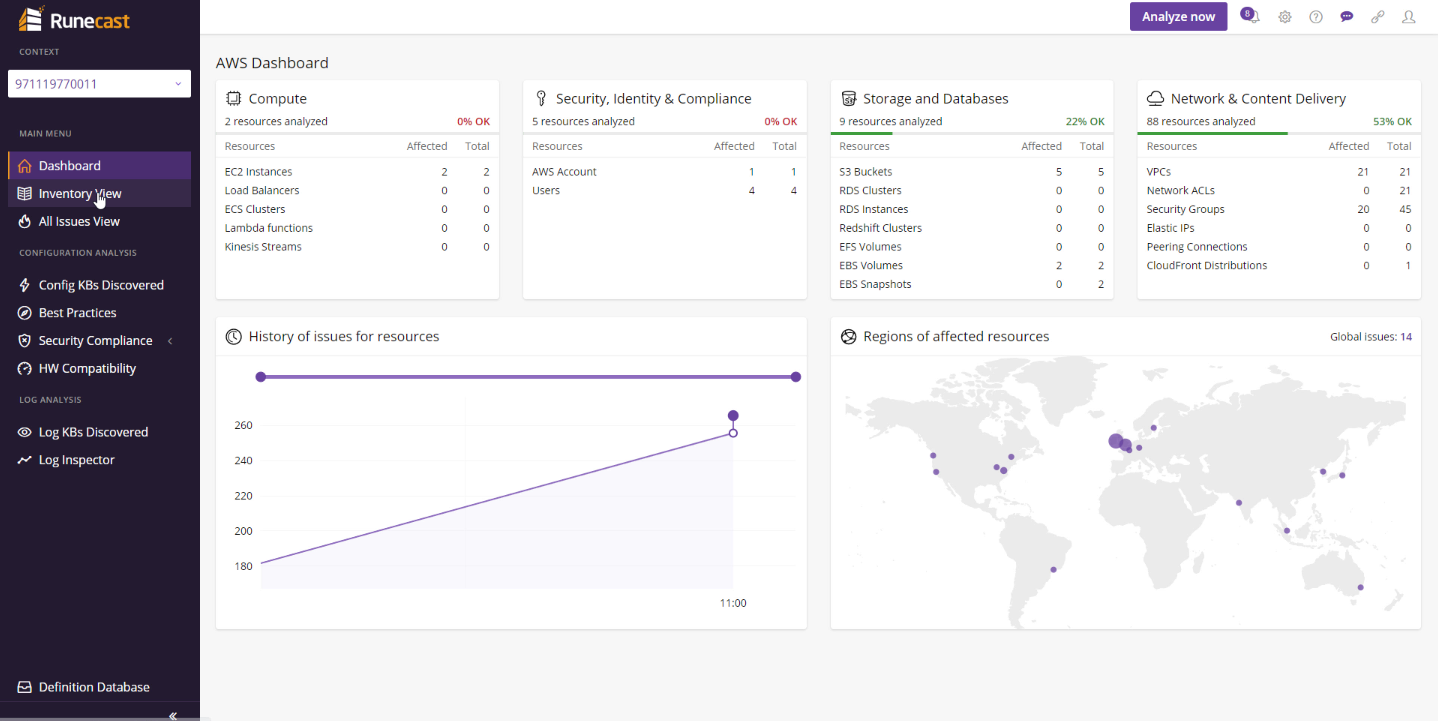Click the eye icon beside Log KBs Discovered
The image size is (1438, 721).
(25, 433)
